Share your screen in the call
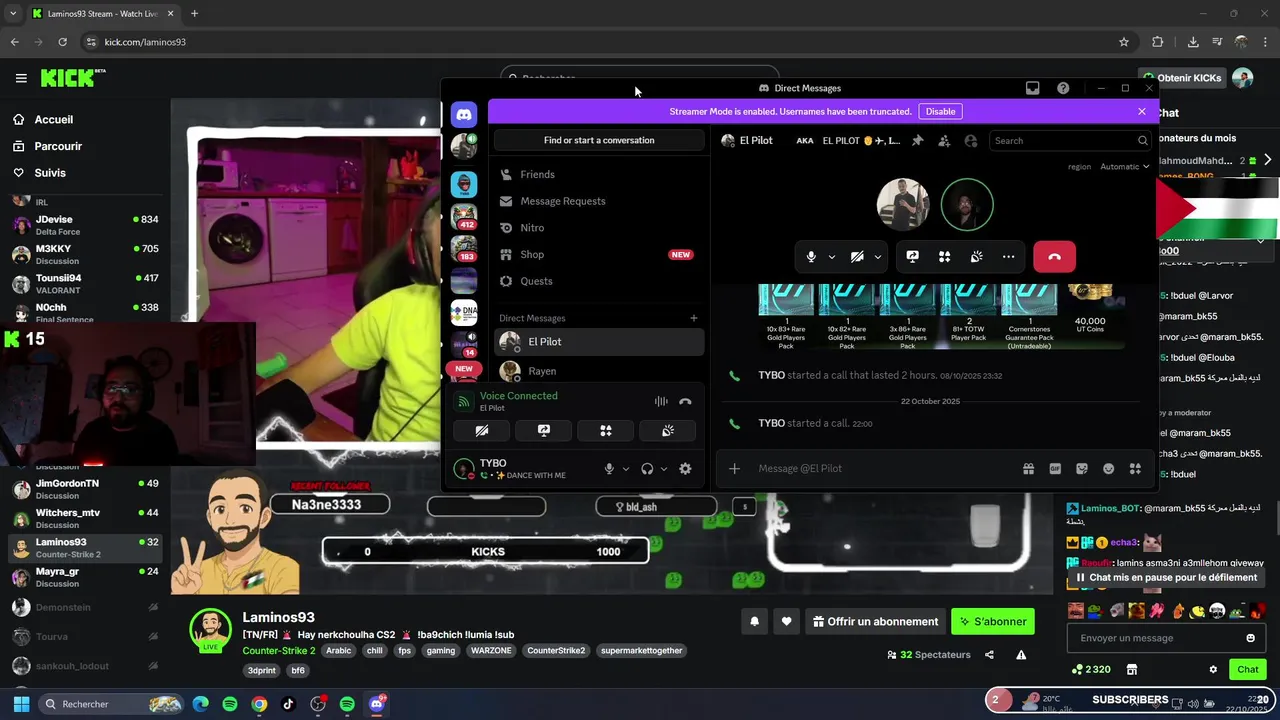Viewport: 1280px width, 720px height. pos(912,257)
